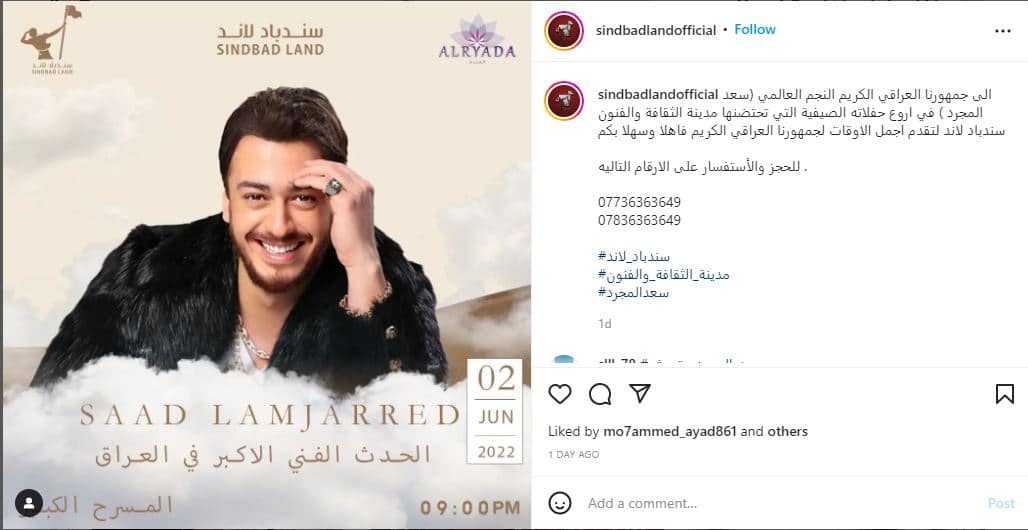Show the list of others who liked
Image resolution: width=1028 pixels, height=530 pixels.
coord(787,432)
